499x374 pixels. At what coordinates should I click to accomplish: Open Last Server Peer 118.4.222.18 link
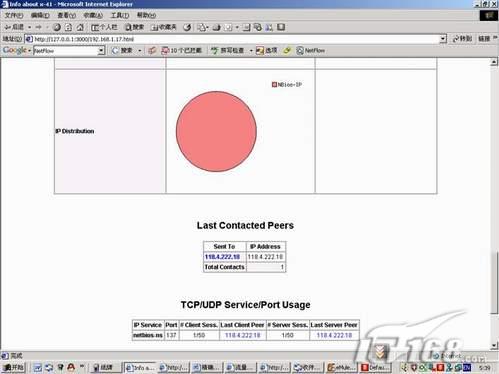tap(334, 335)
